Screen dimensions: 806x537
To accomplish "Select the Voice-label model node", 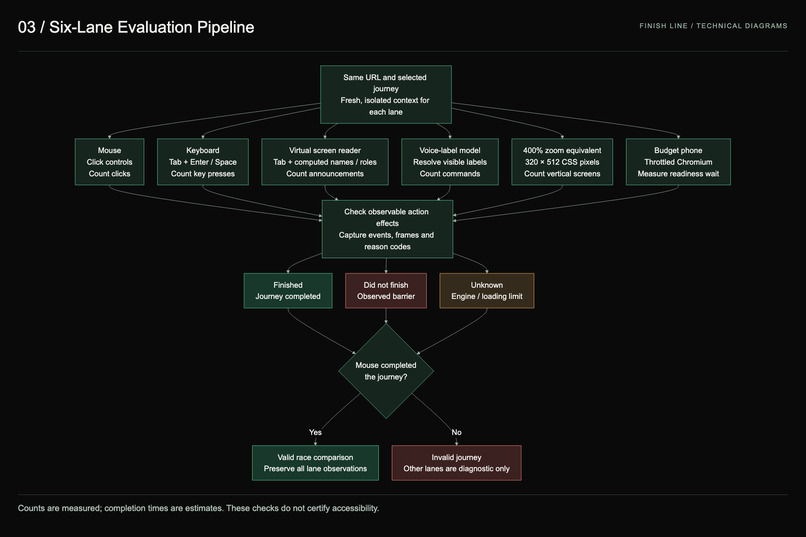I will coord(450,162).
